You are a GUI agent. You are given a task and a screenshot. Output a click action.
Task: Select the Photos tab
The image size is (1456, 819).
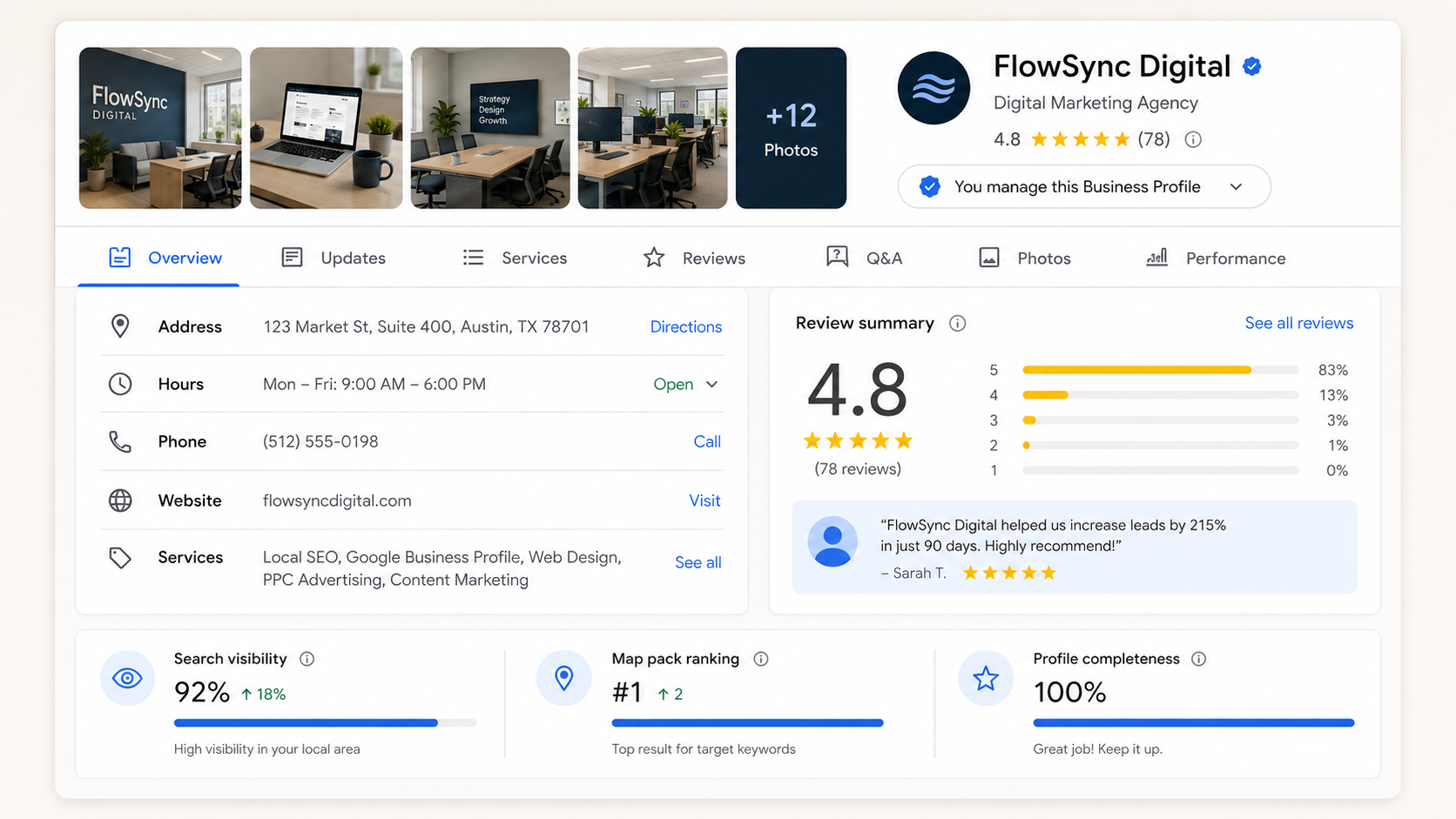point(1024,258)
